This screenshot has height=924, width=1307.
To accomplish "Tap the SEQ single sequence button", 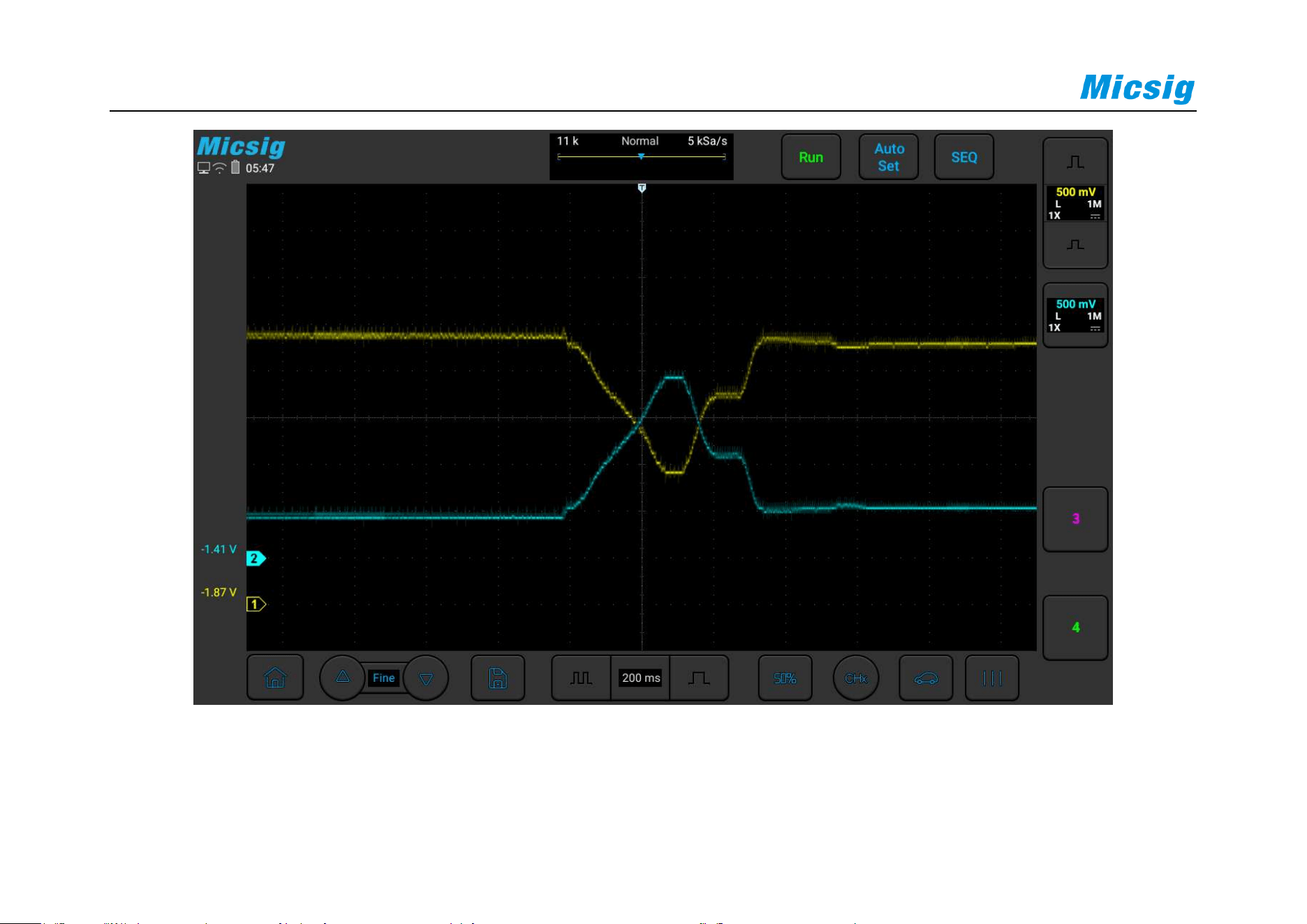I will (x=963, y=157).
